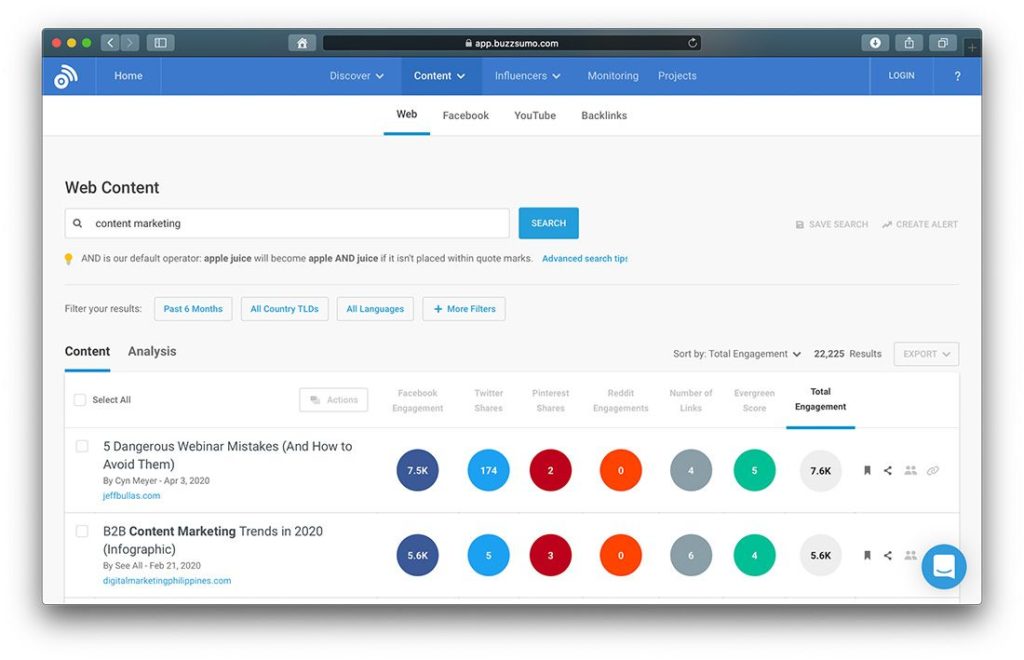Sort by Evergreen Score column header
The height and width of the screenshot is (660, 1024).
click(x=754, y=400)
